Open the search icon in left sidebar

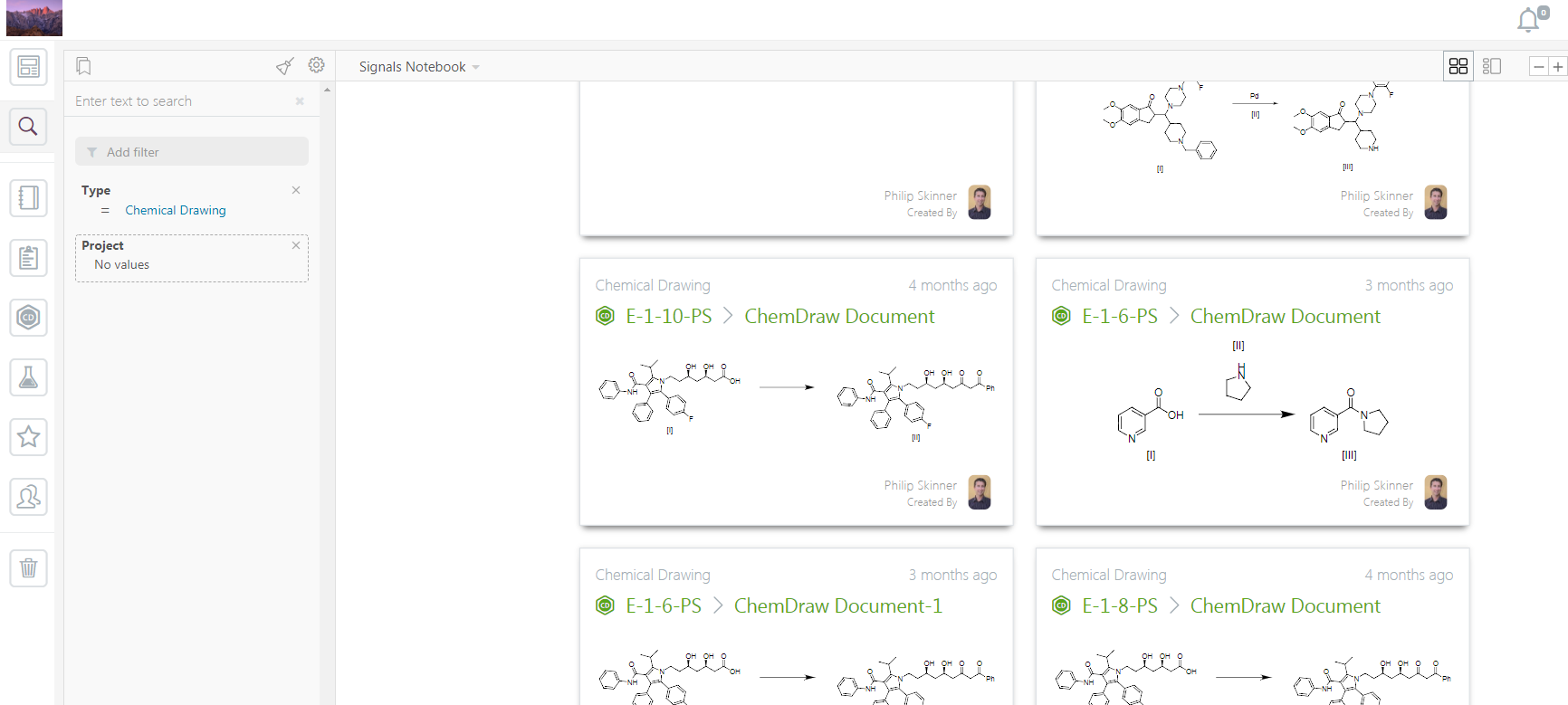[28, 127]
